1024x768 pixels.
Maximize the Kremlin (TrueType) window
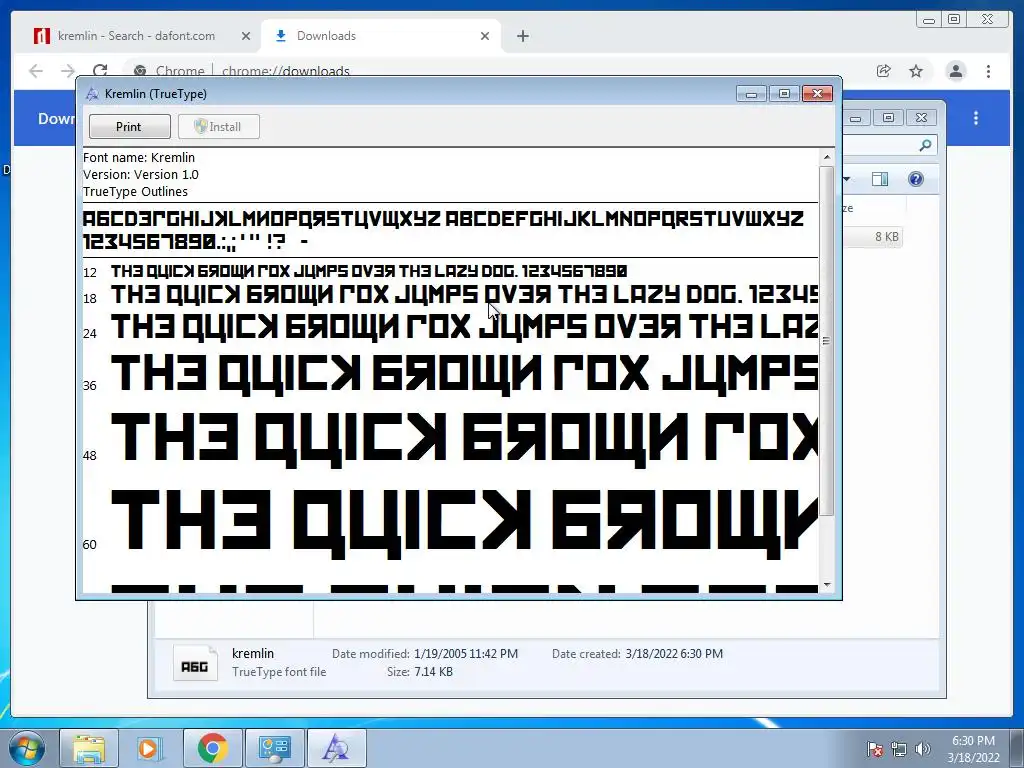coord(784,94)
